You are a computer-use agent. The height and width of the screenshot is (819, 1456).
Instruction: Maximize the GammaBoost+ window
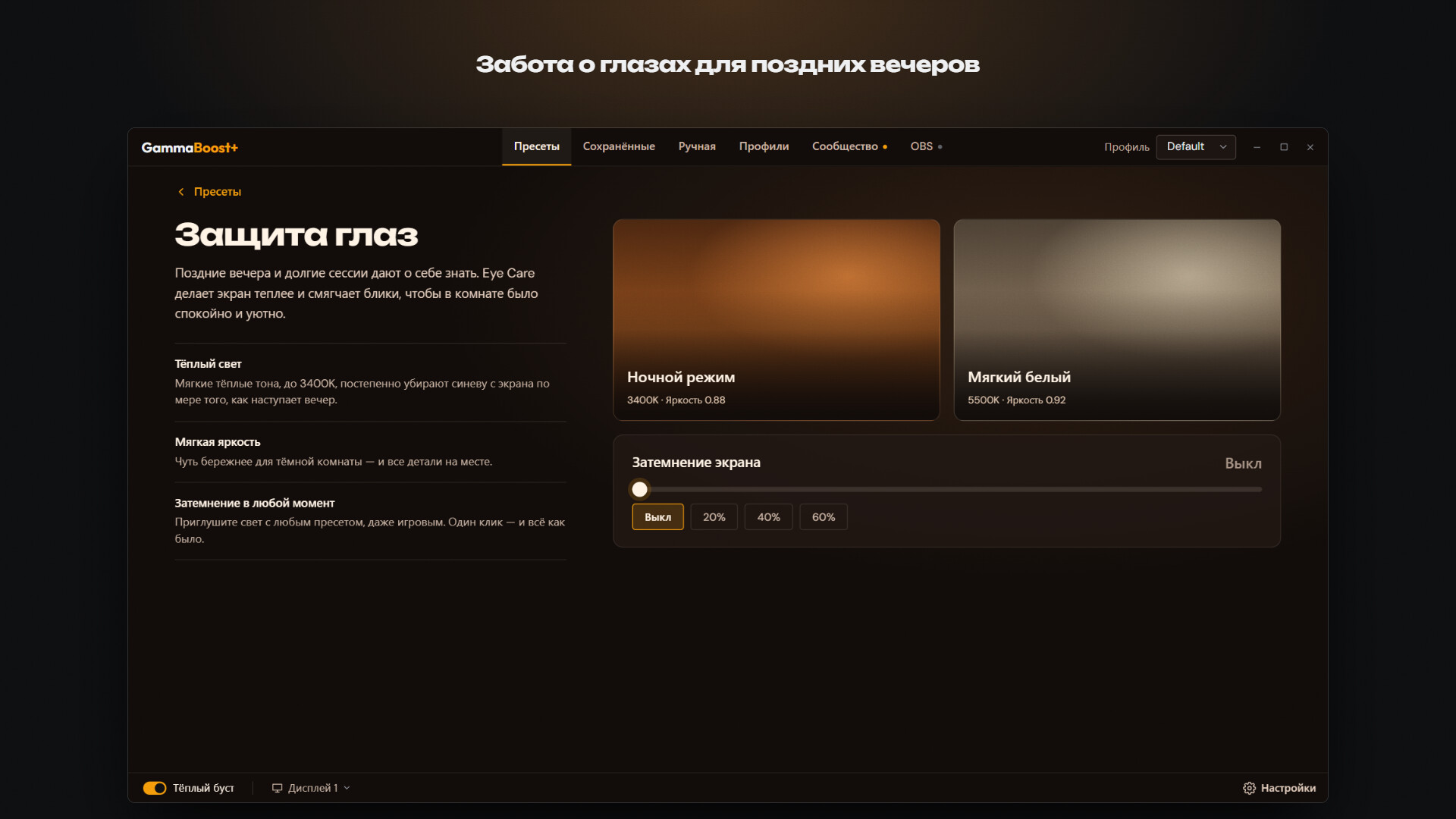(x=1284, y=147)
